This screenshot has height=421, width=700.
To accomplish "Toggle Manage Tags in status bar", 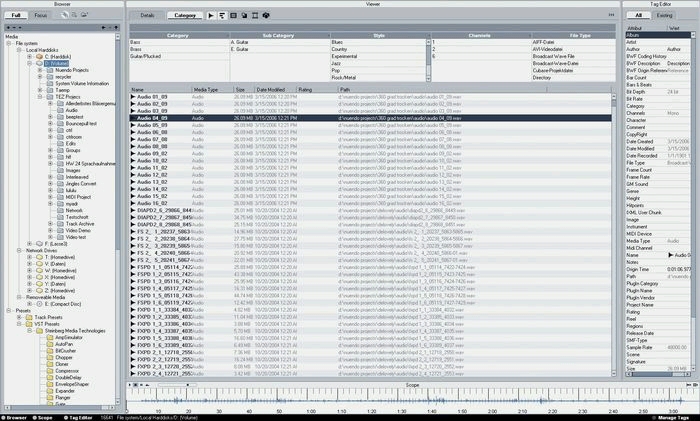I will [671, 418].
